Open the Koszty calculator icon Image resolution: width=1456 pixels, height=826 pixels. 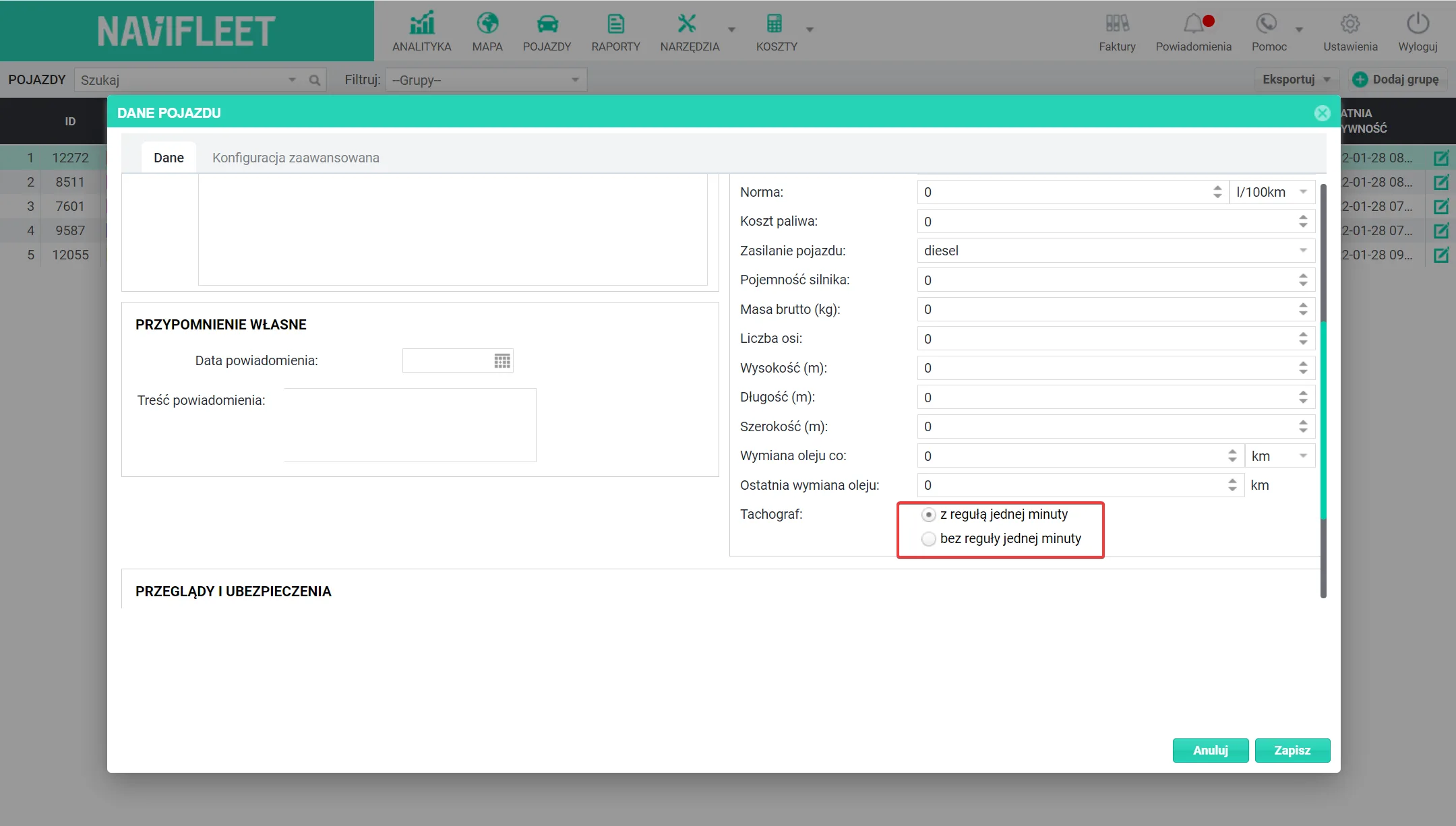pyautogui.click(x=774, y=24)
